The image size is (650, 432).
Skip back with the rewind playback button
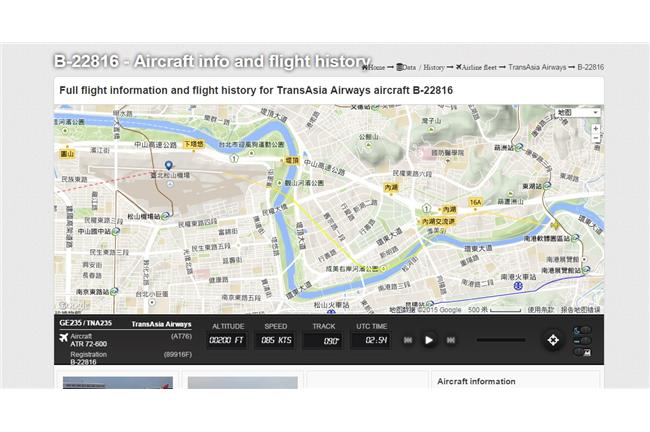point(408,340)
